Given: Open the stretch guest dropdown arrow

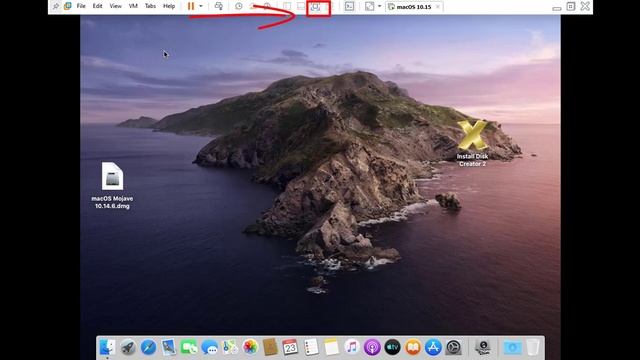Looking at the screenshot, I should (380, 6).
